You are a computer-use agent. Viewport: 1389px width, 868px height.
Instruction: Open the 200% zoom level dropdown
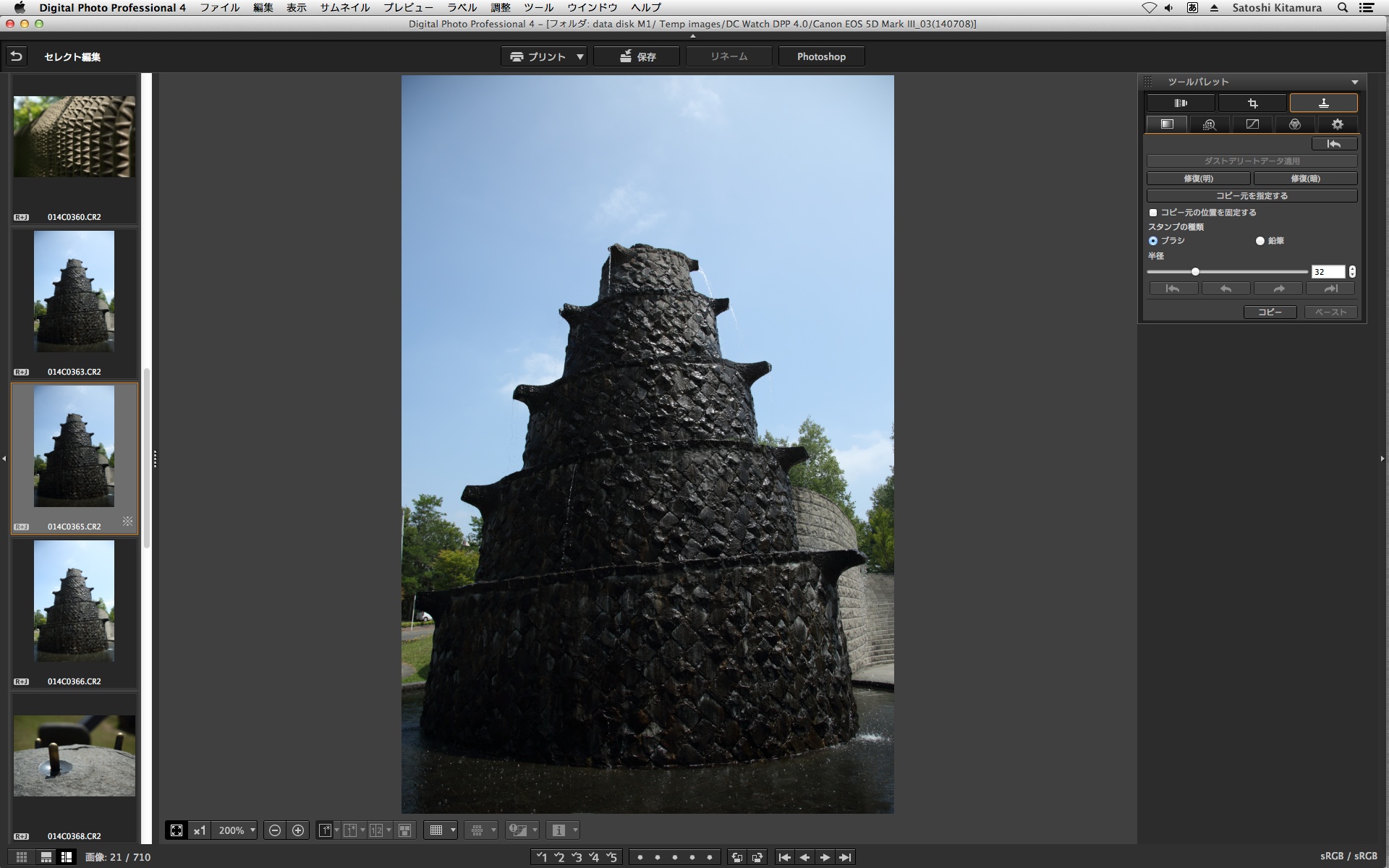(x=252, y=830)
